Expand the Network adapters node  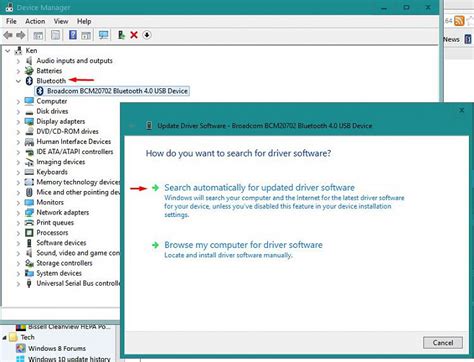pos(18,213)
